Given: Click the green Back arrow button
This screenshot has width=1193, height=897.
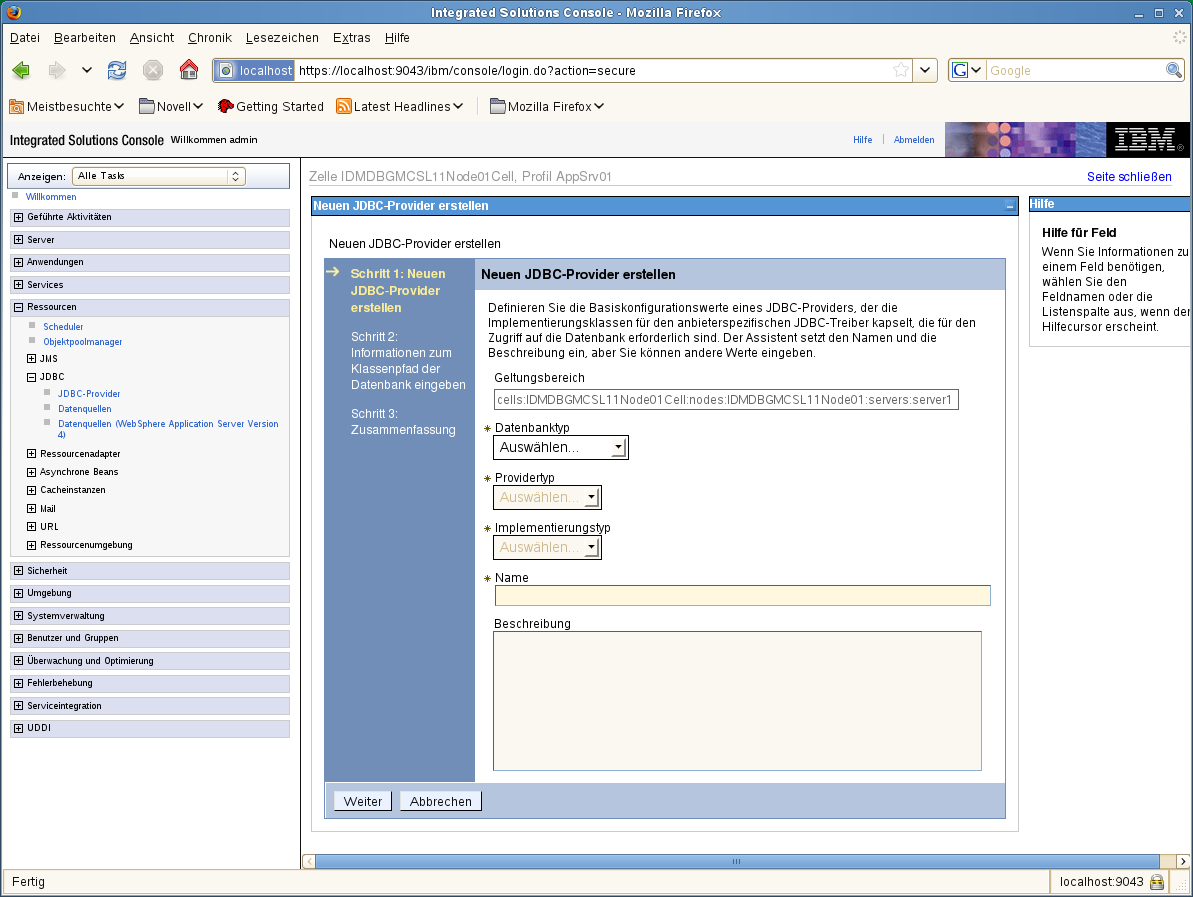Looking at the screenshot, I should pos(21,71).
